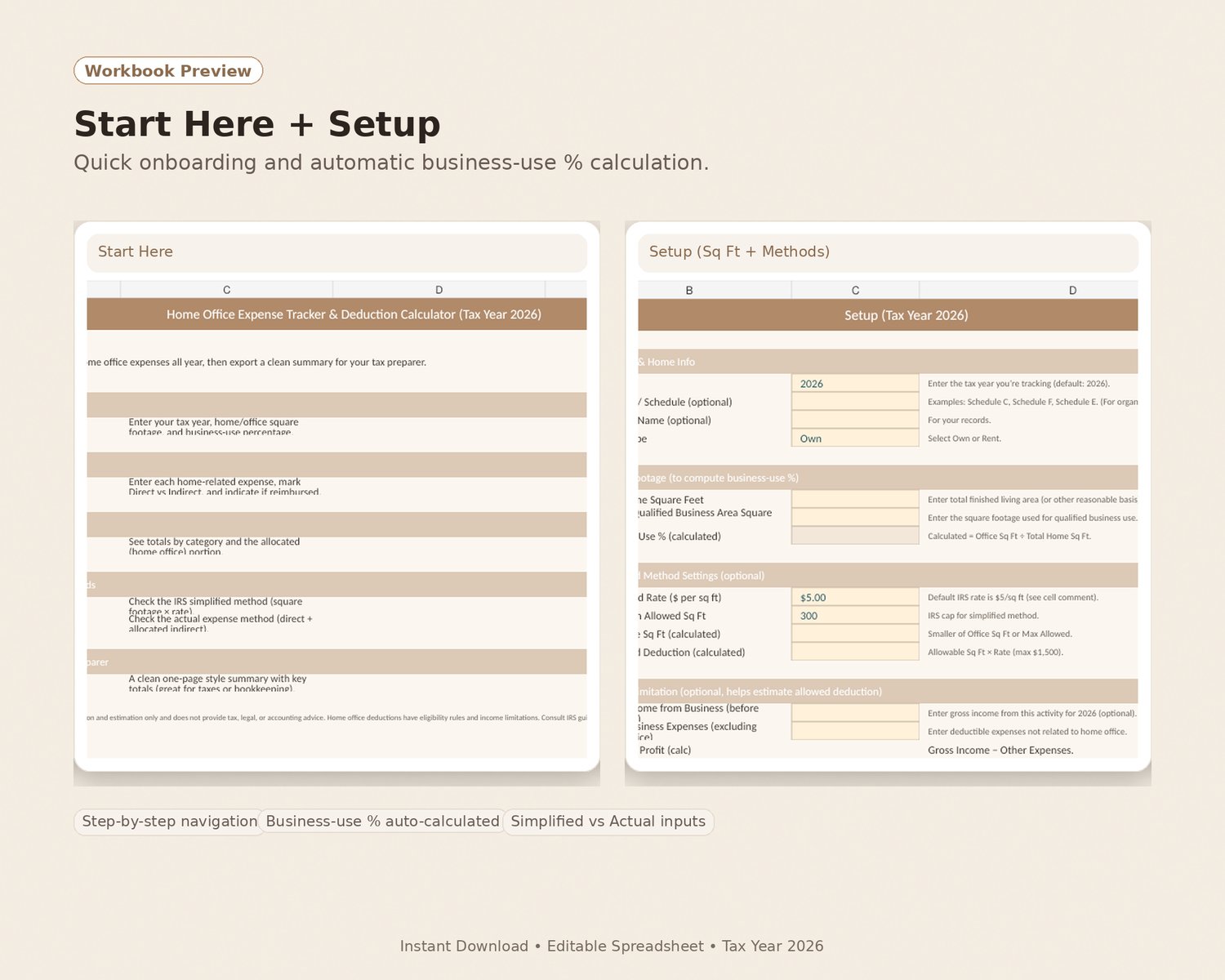Select the Business-use % auto-calculated pill

tap(382, 822)
